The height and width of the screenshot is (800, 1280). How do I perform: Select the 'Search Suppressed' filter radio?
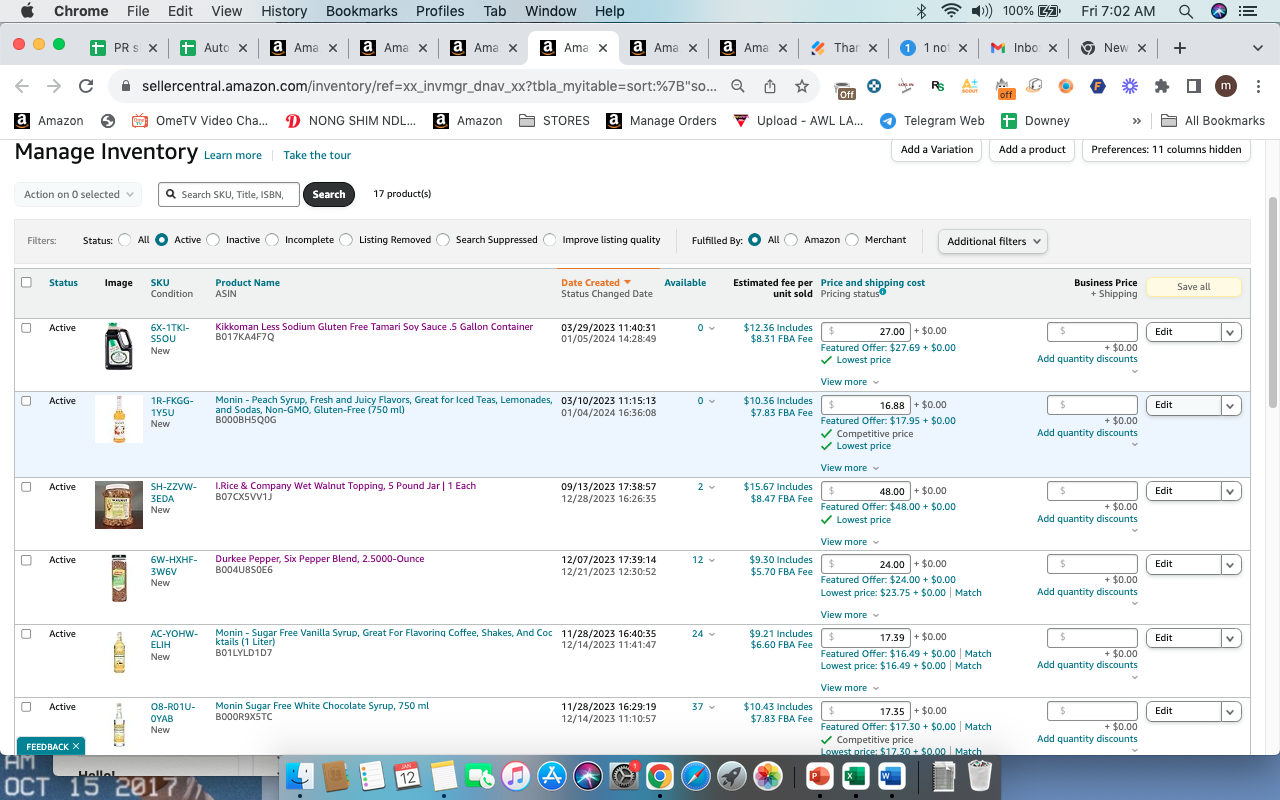443,240
